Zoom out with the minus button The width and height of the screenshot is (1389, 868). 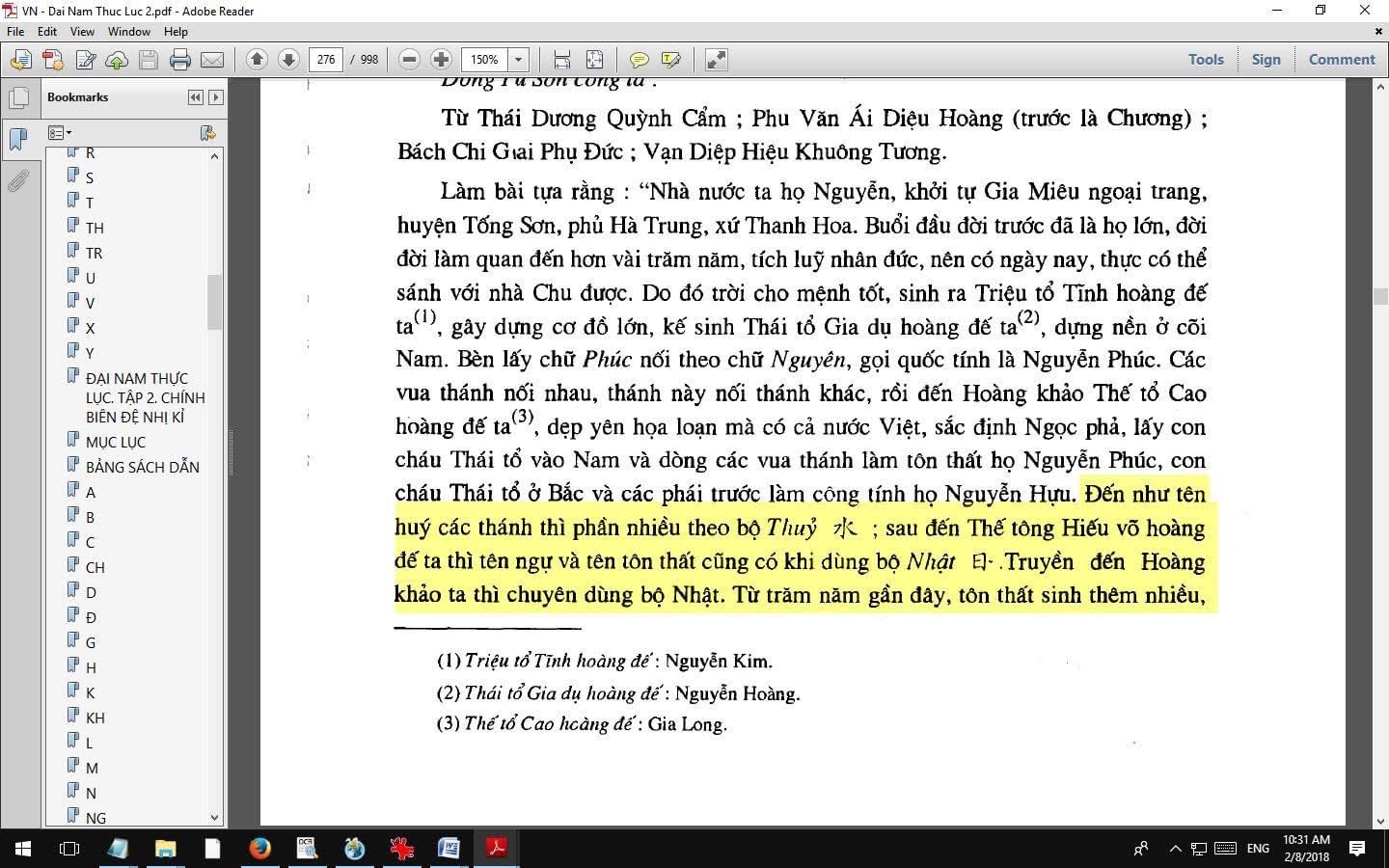click(409, 60)
